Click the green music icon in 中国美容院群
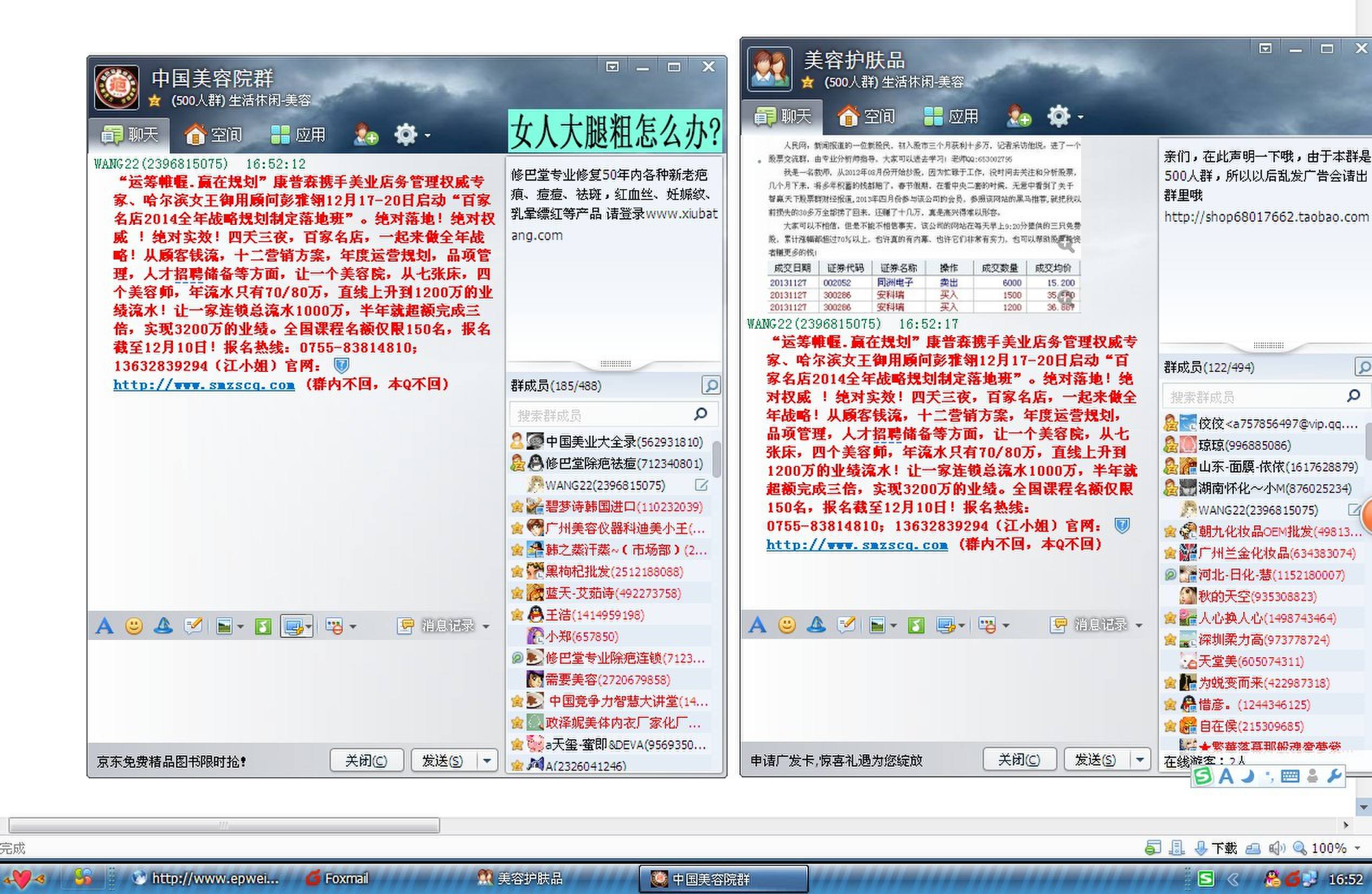 (263, 626)
